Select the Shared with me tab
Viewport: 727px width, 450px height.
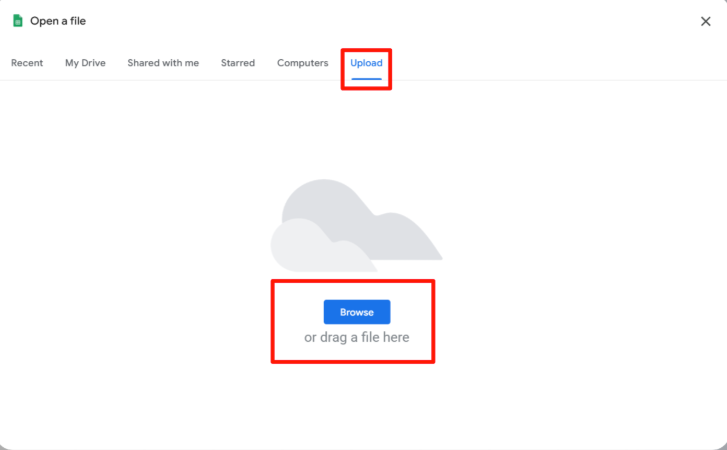click(x=163, y=63)
